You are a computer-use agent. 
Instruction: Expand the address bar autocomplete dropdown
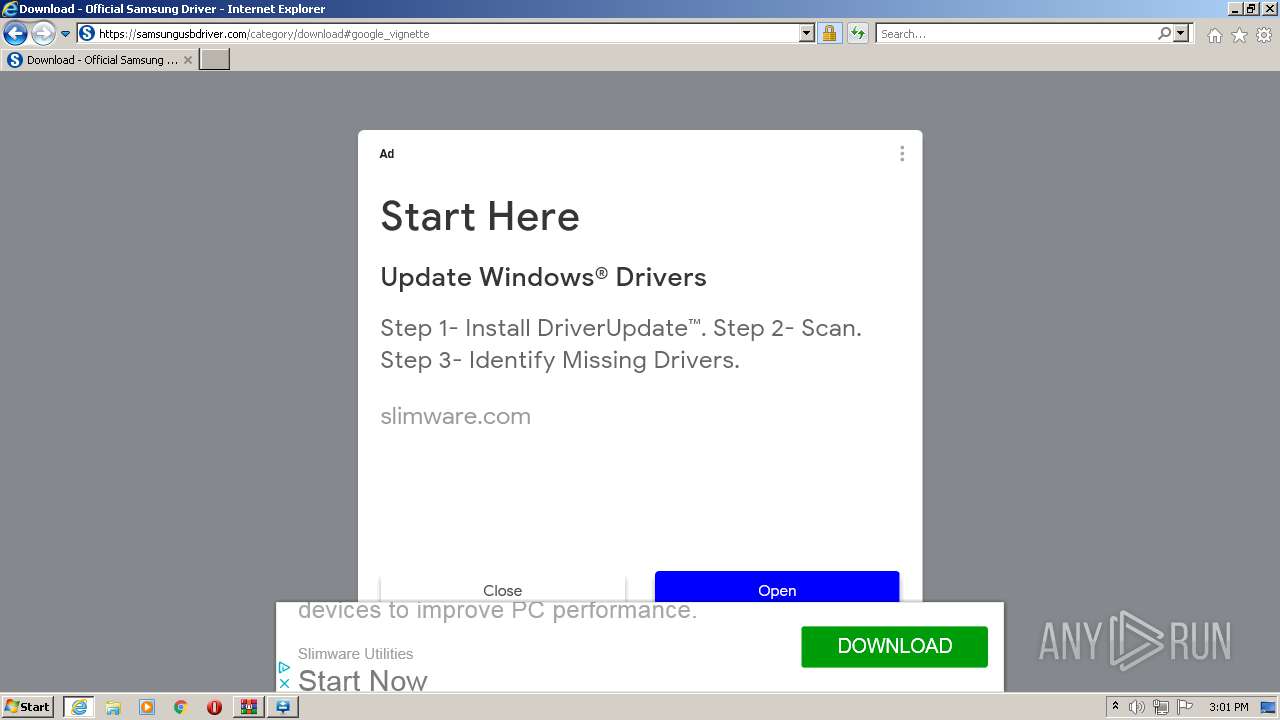click(x=807, y=33)
